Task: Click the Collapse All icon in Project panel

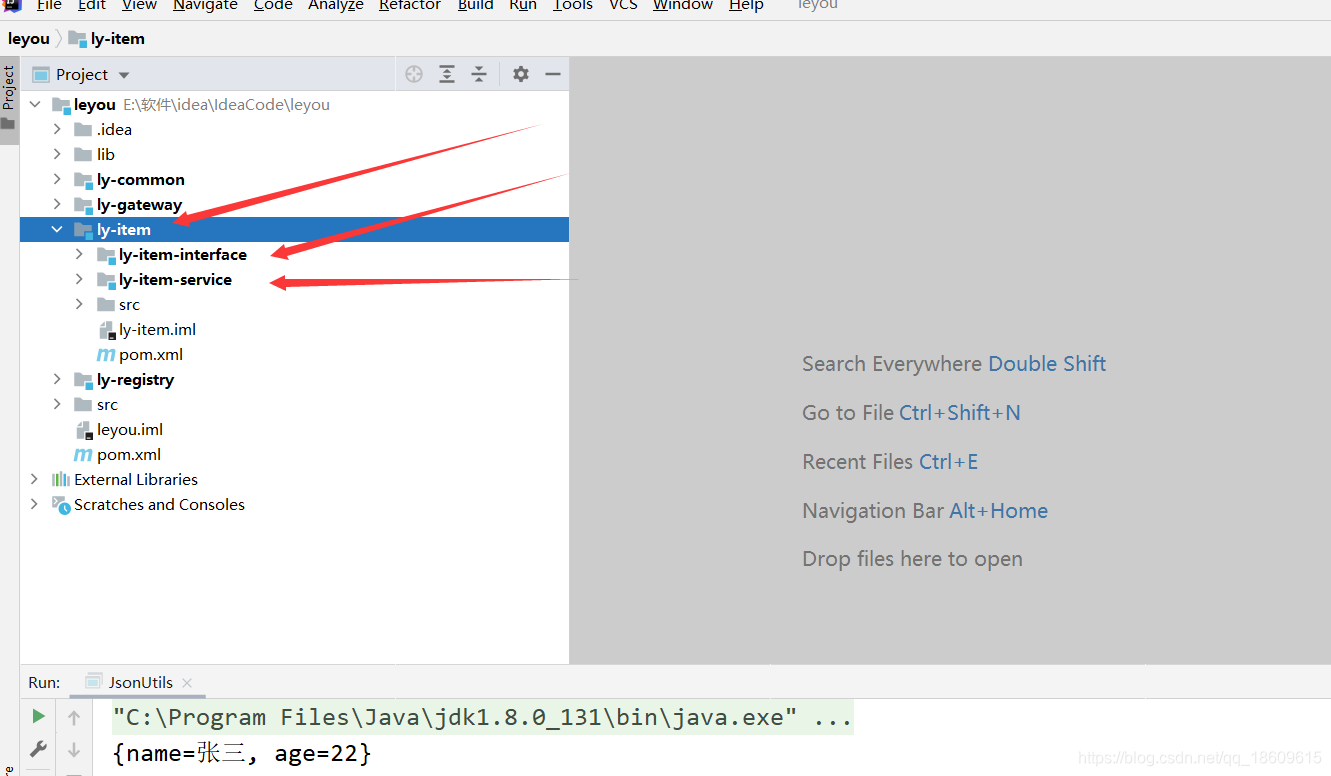Action: point(479,74)
